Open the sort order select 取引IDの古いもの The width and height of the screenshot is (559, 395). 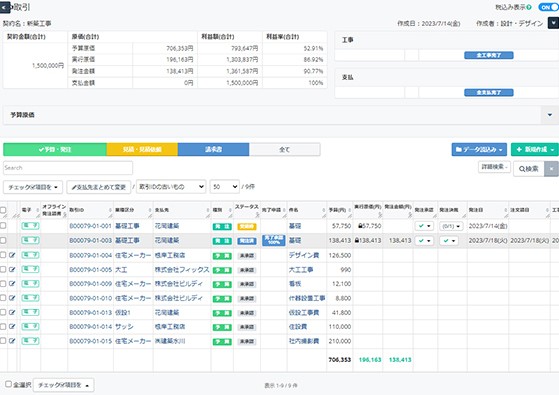171,186
